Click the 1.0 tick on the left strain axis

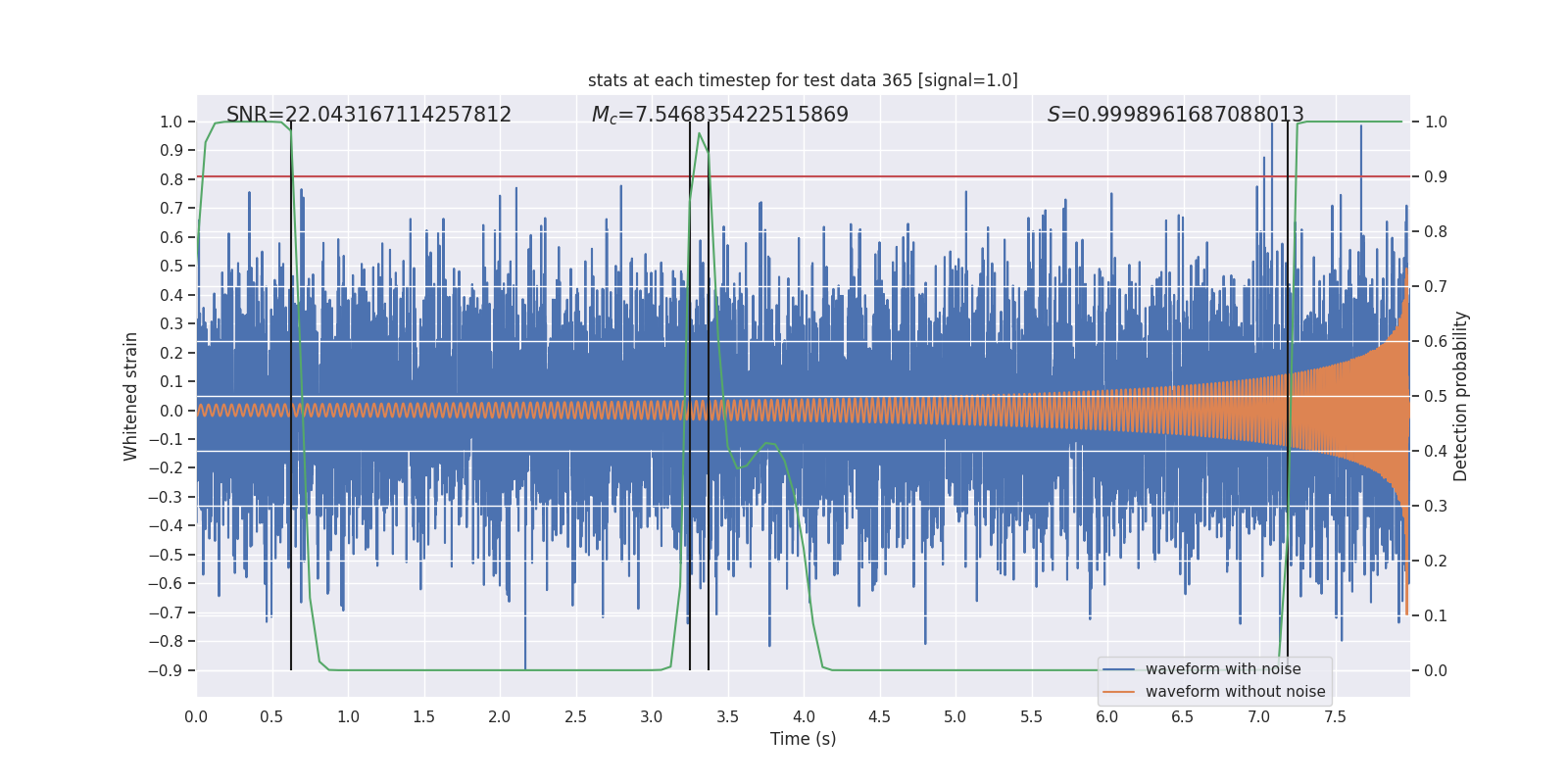tap(171, 122)
